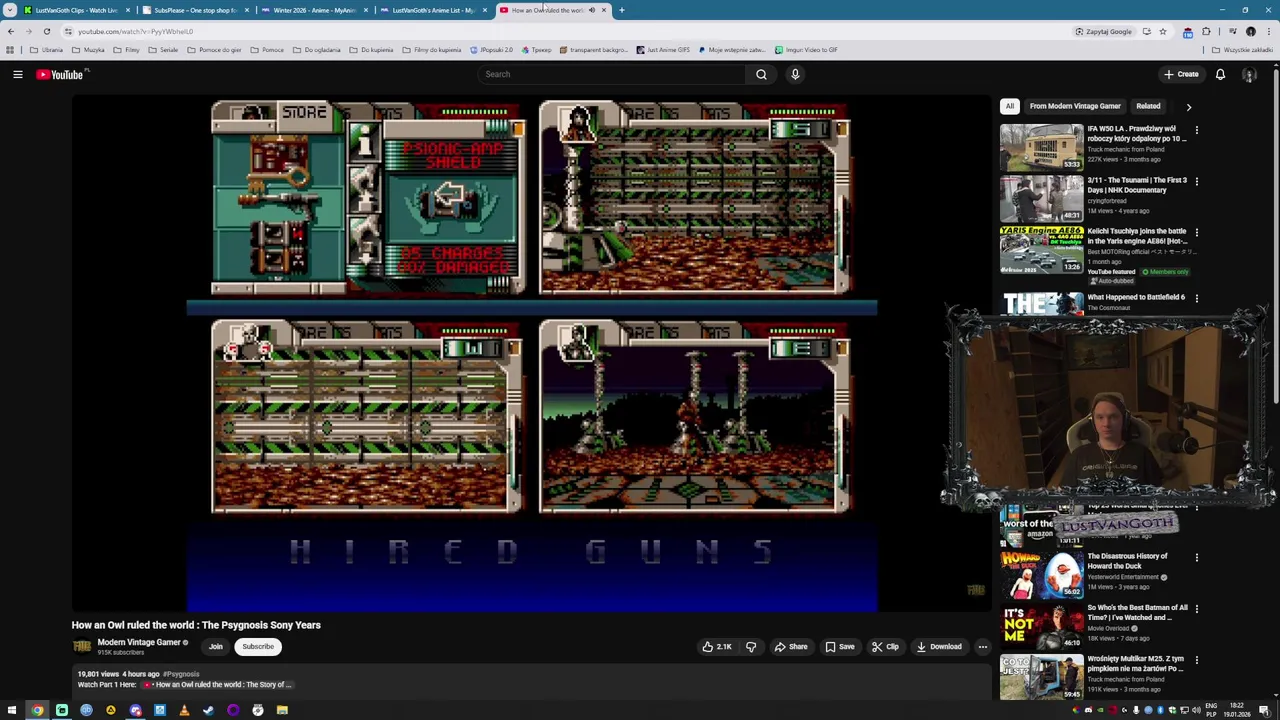This screenshot has width=1280, height=720.
Task: Join the Modern Vintage Gamer channel
Action: click(215, 646)
